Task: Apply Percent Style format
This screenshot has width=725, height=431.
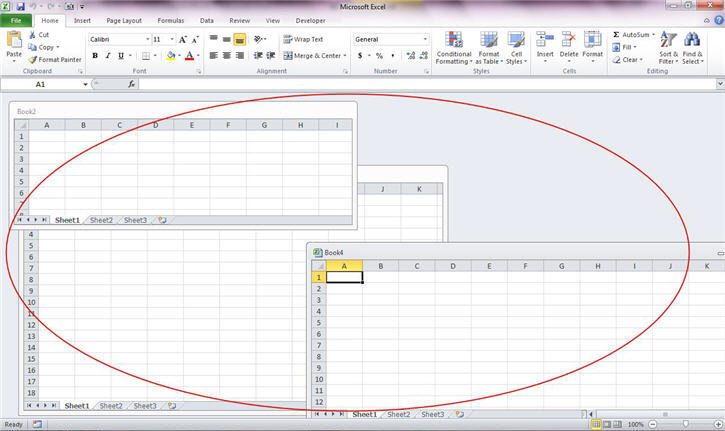Action: [379, 55]
